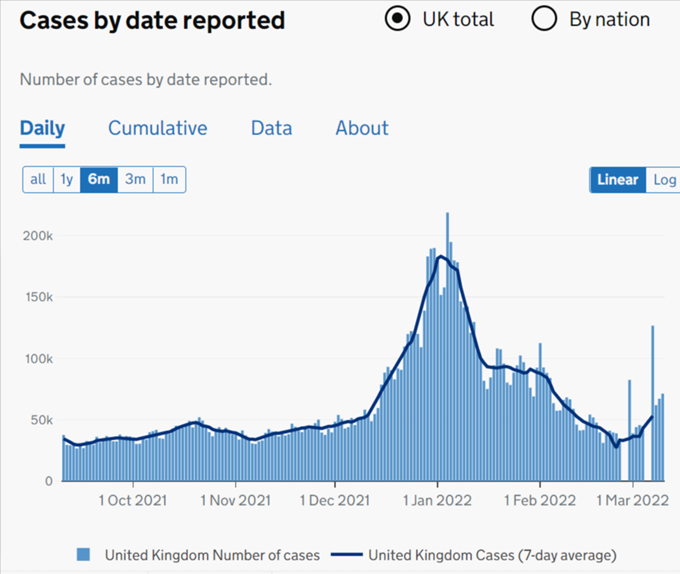Image resolution: width=680 pixels, height=574 pixels.
Task: Select the UK total radio button
Action: 398,20
